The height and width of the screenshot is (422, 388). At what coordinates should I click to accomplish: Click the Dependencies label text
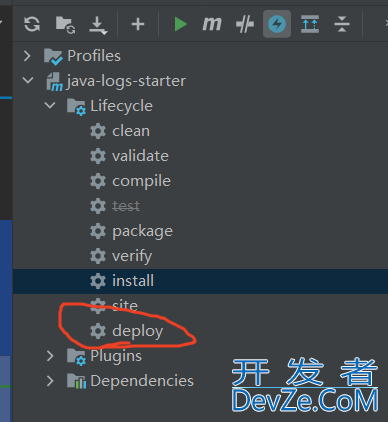(142, 381)
